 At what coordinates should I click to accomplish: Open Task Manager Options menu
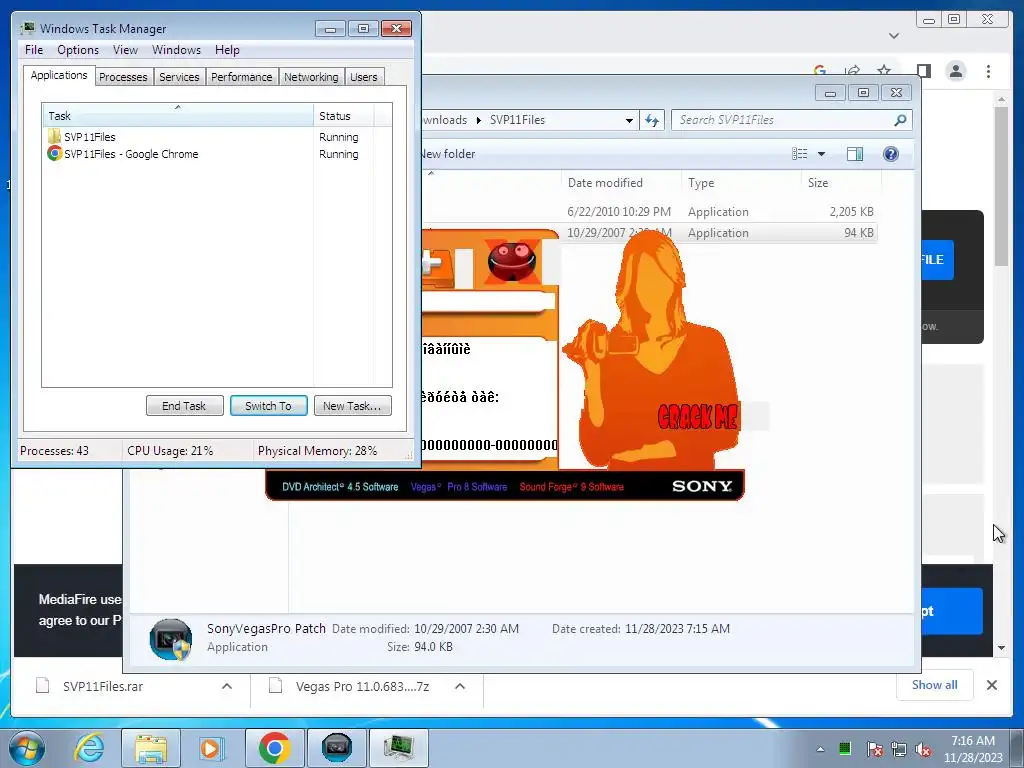pyautogui.click(x=78, y=50)
